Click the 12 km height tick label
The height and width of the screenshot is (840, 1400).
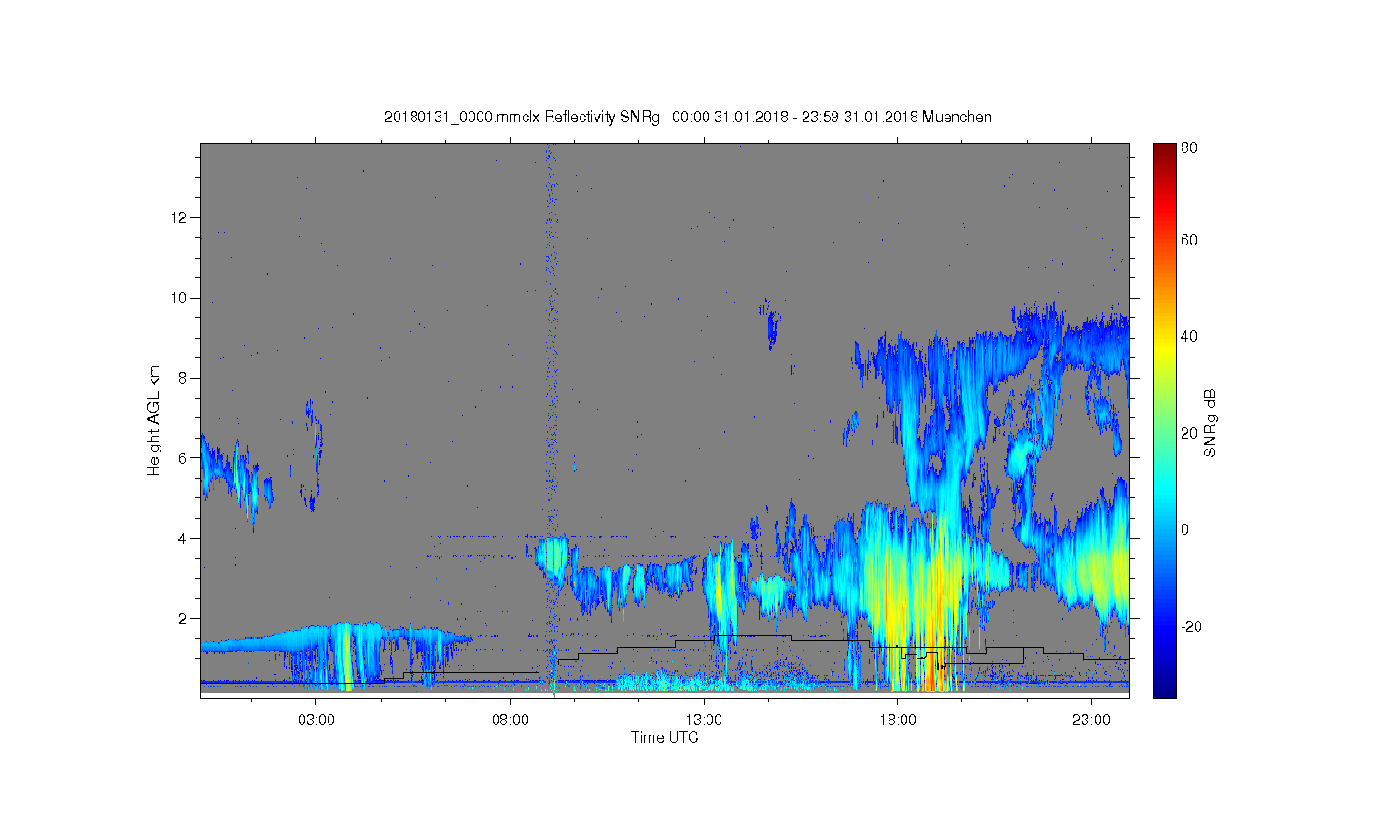pos(180,217)
